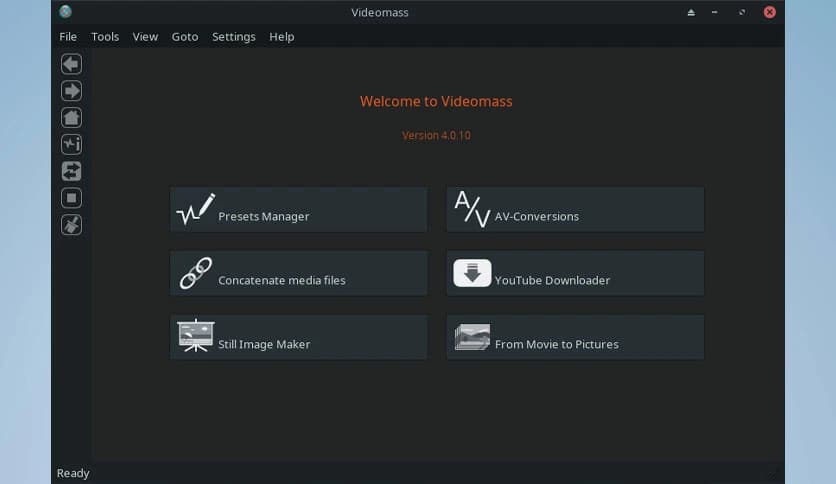Open Concatenate media files

[299, 273]
